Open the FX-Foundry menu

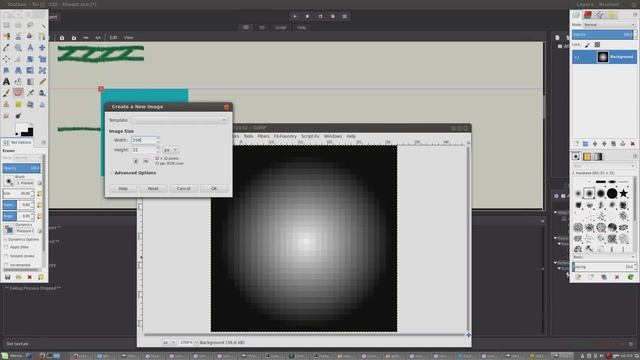pyautogui.click(x=285, y=136)
